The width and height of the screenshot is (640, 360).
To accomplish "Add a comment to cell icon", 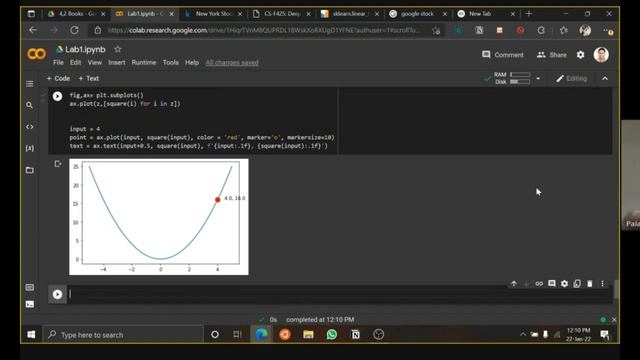I will point(552,283).
